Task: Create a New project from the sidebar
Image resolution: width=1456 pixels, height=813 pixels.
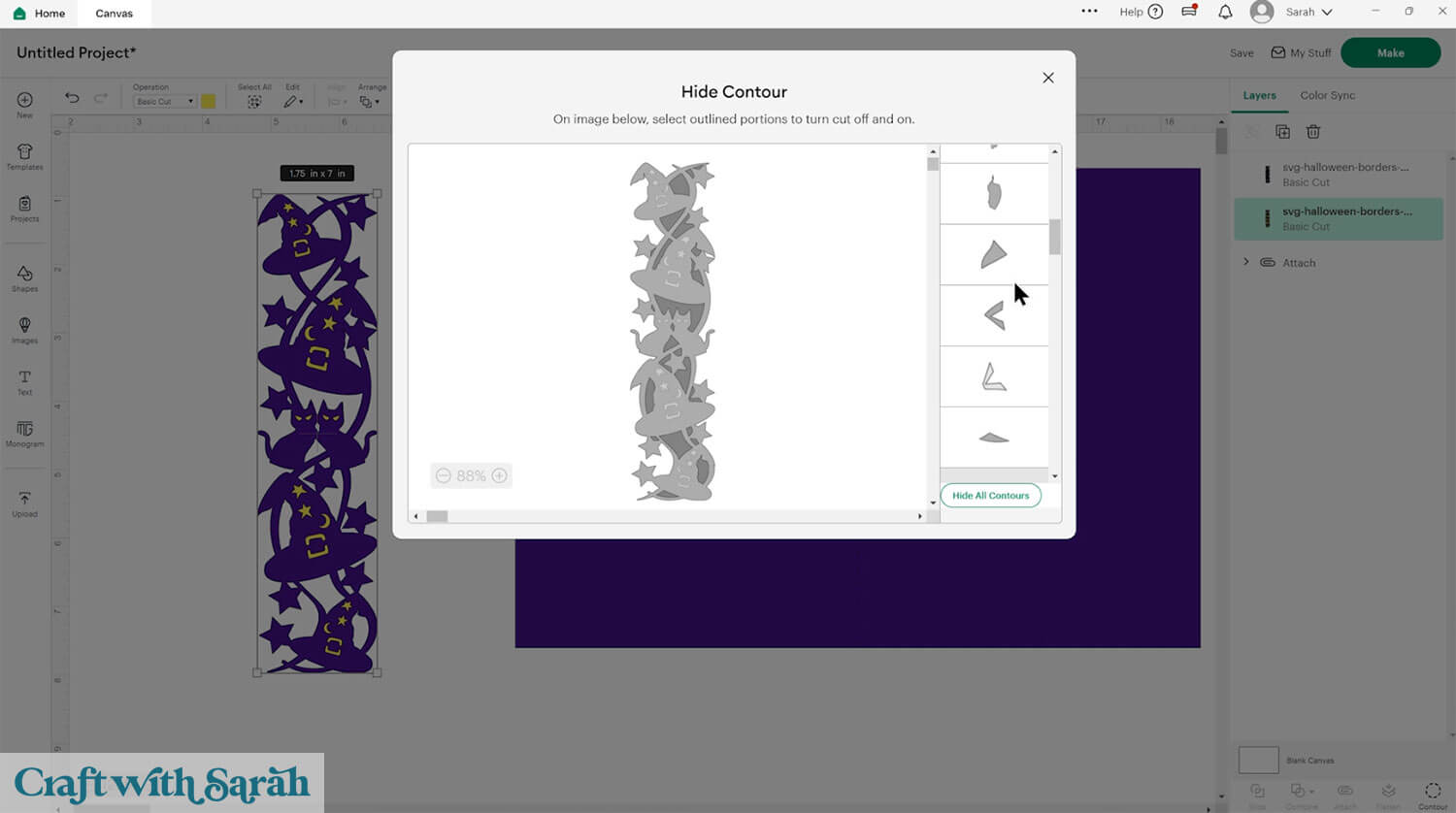Action: 24,105
